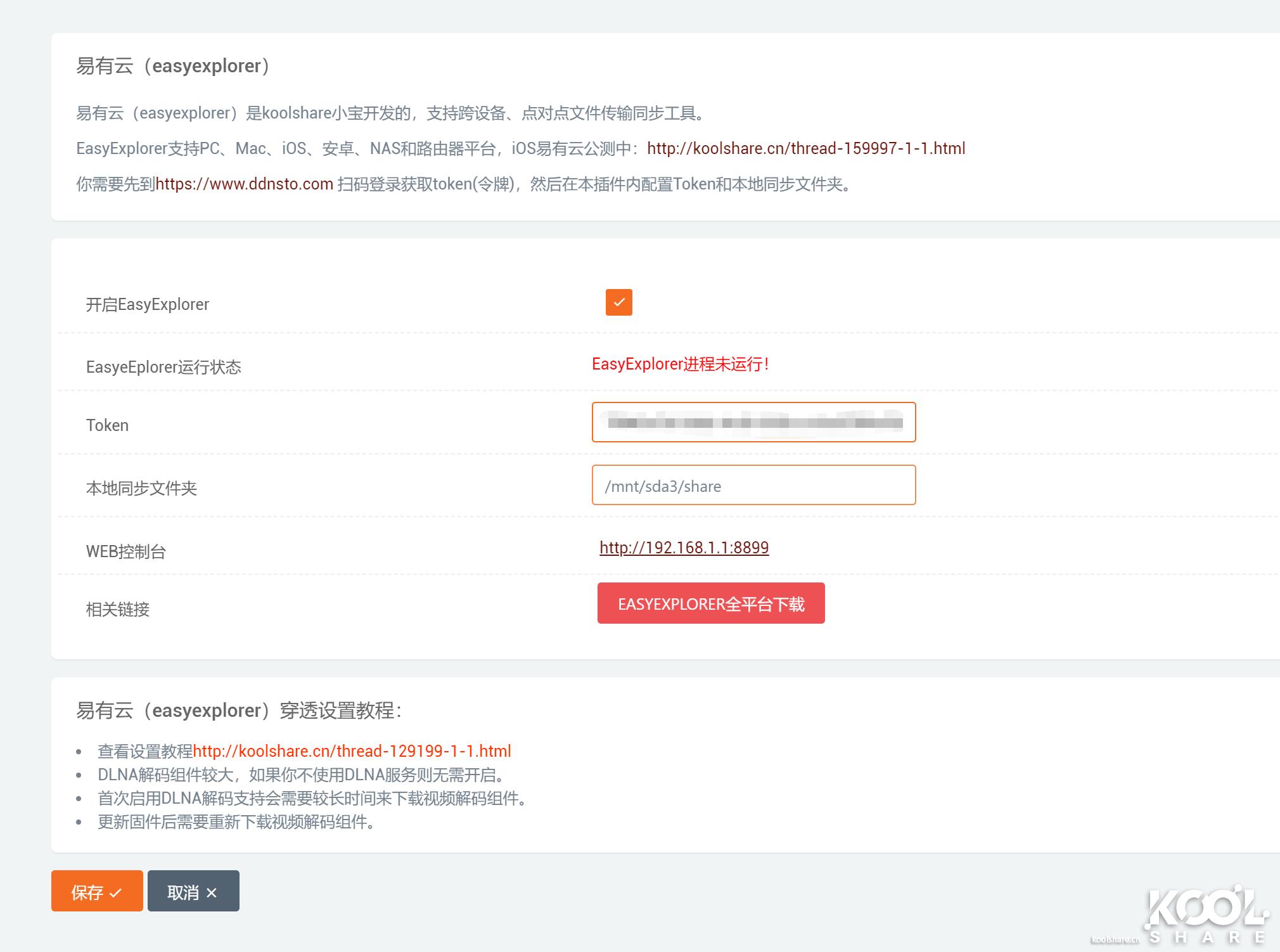The width and height of the screenshot is (1280, 952).
Task: Toggle the 开启EasyExplorer orange checkbox
Action: pyautogui.click(x=618, y=302)
